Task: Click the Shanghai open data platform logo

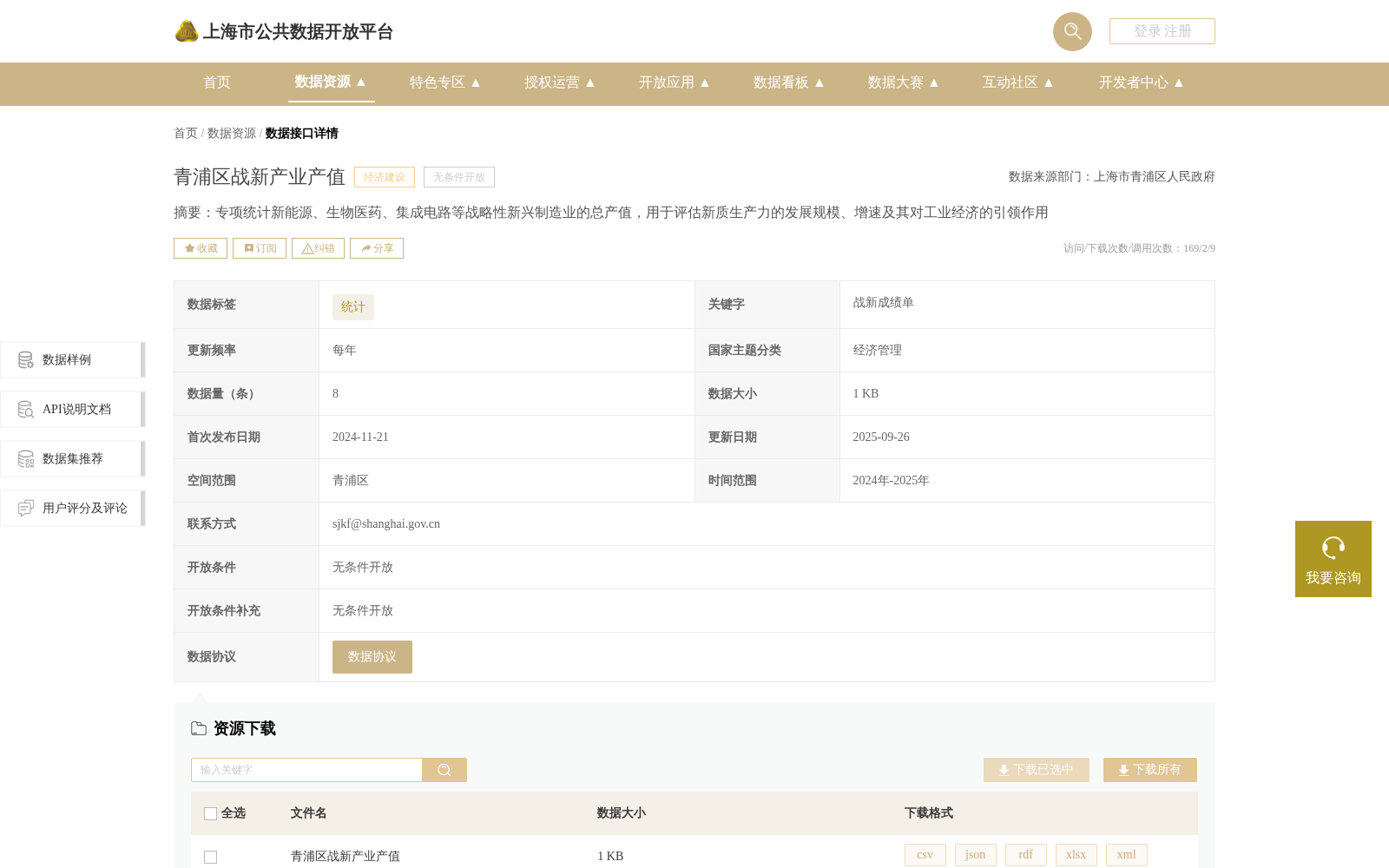Action: click(x=284, y=31)
